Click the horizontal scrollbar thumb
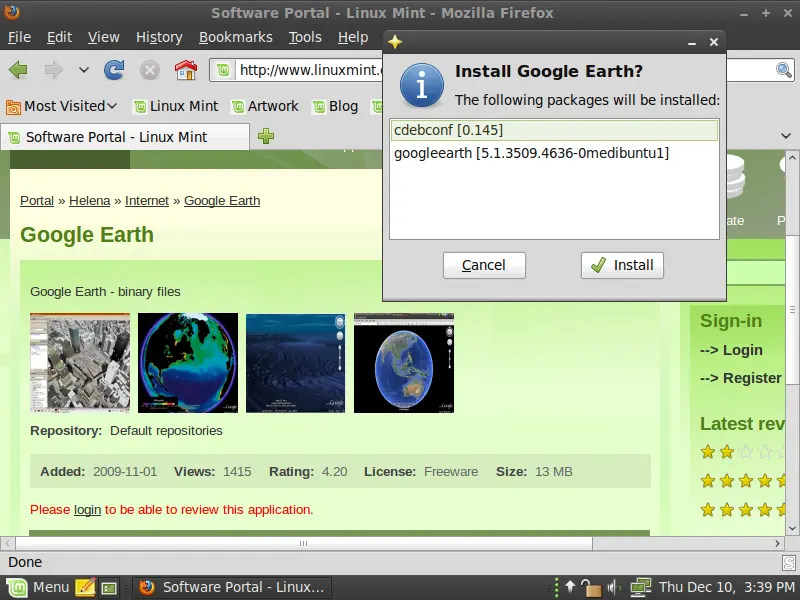 pos(304,543)
